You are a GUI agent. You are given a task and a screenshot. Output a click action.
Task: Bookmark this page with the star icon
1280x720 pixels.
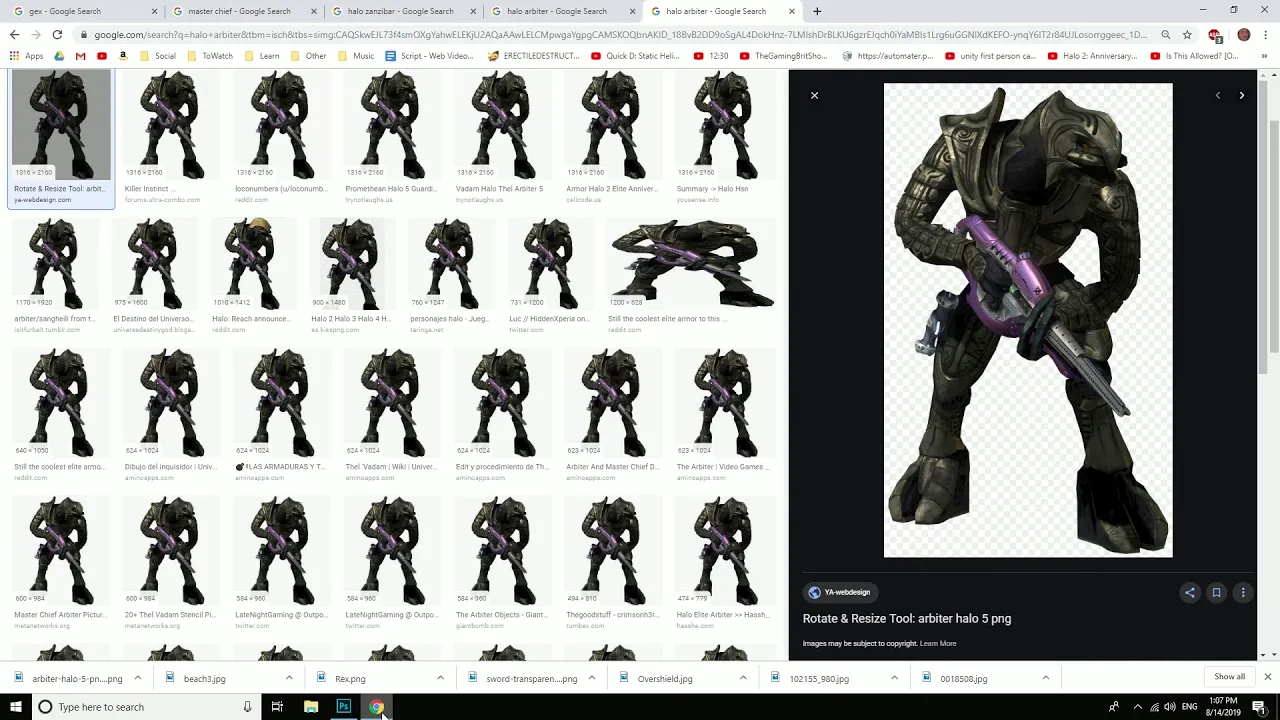tap(1187, 34)
